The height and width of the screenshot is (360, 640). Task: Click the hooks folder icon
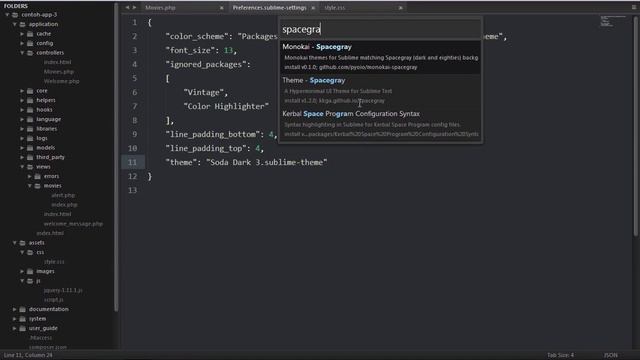pos(30,110)
